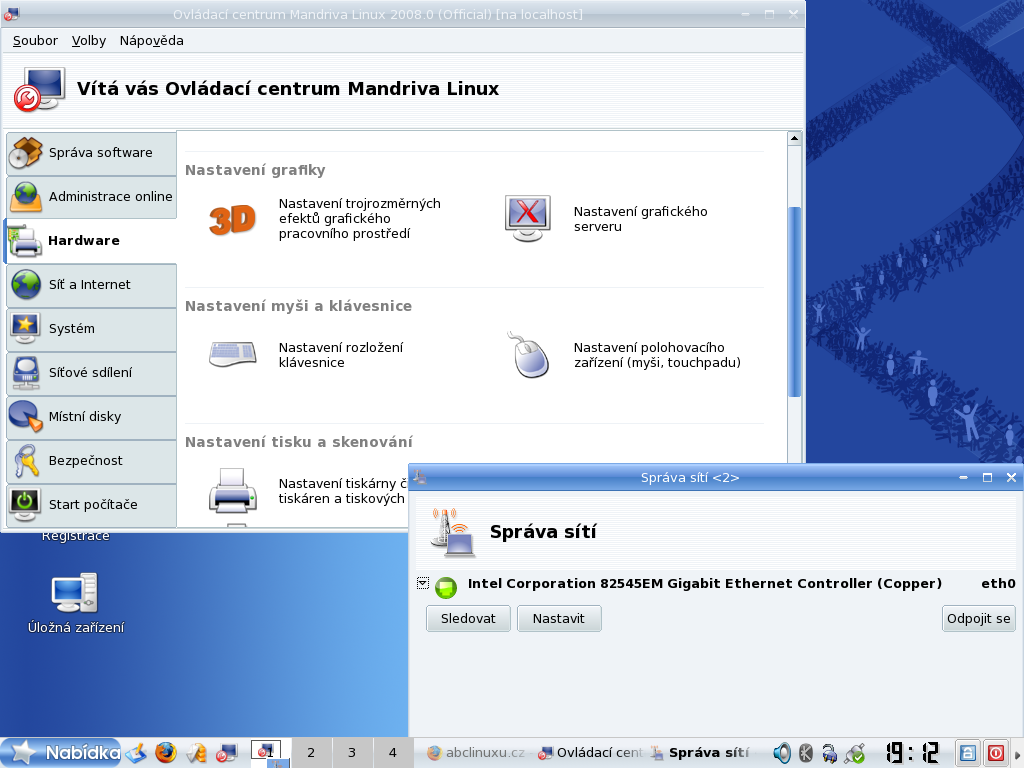Click the Nastavit button in Správa sítí
Image resolution: width=1024 pixels, height=768 pixels.
pyautogui.click(x=559, y=618)
